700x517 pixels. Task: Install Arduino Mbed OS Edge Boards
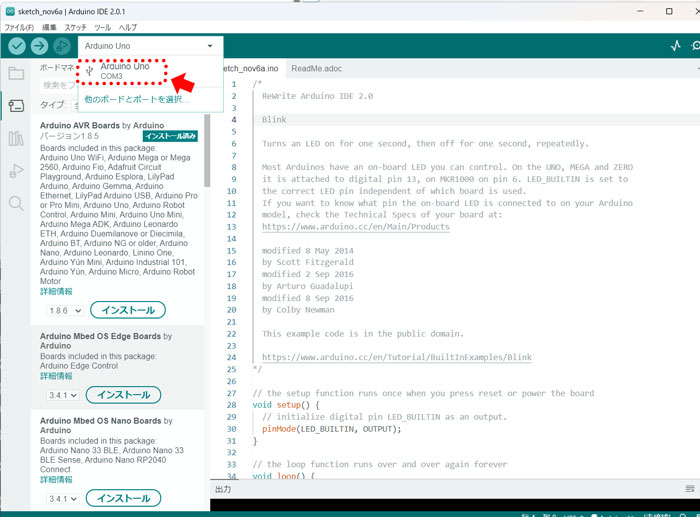(123, 395)
